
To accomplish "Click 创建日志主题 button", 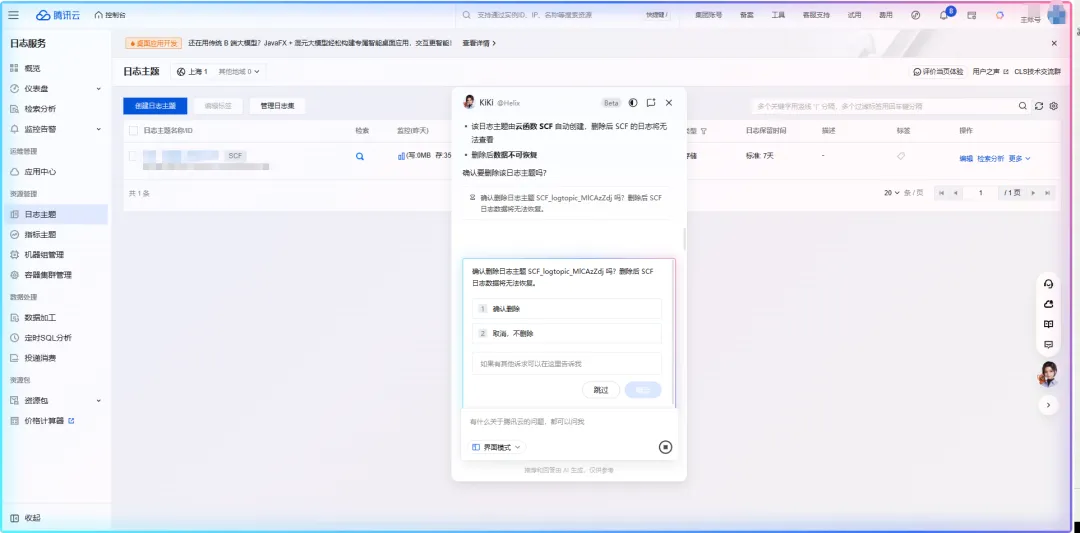I will point(156,106).
